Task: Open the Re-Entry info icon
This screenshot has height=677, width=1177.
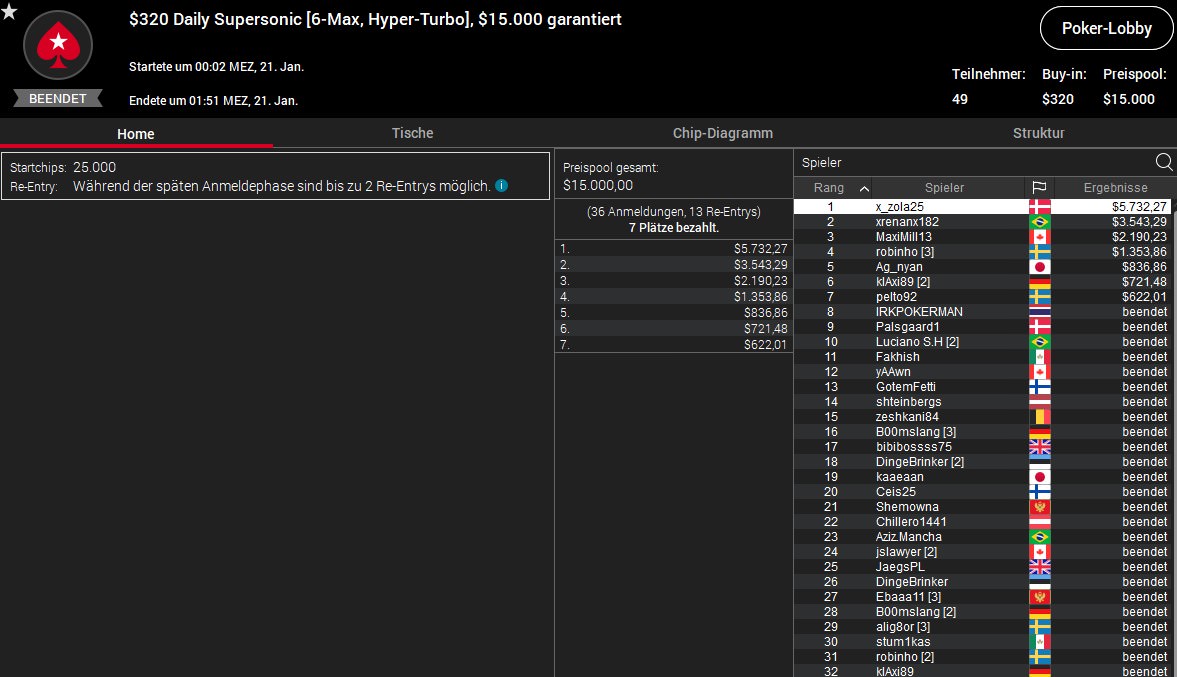Action: coord(501,186)
